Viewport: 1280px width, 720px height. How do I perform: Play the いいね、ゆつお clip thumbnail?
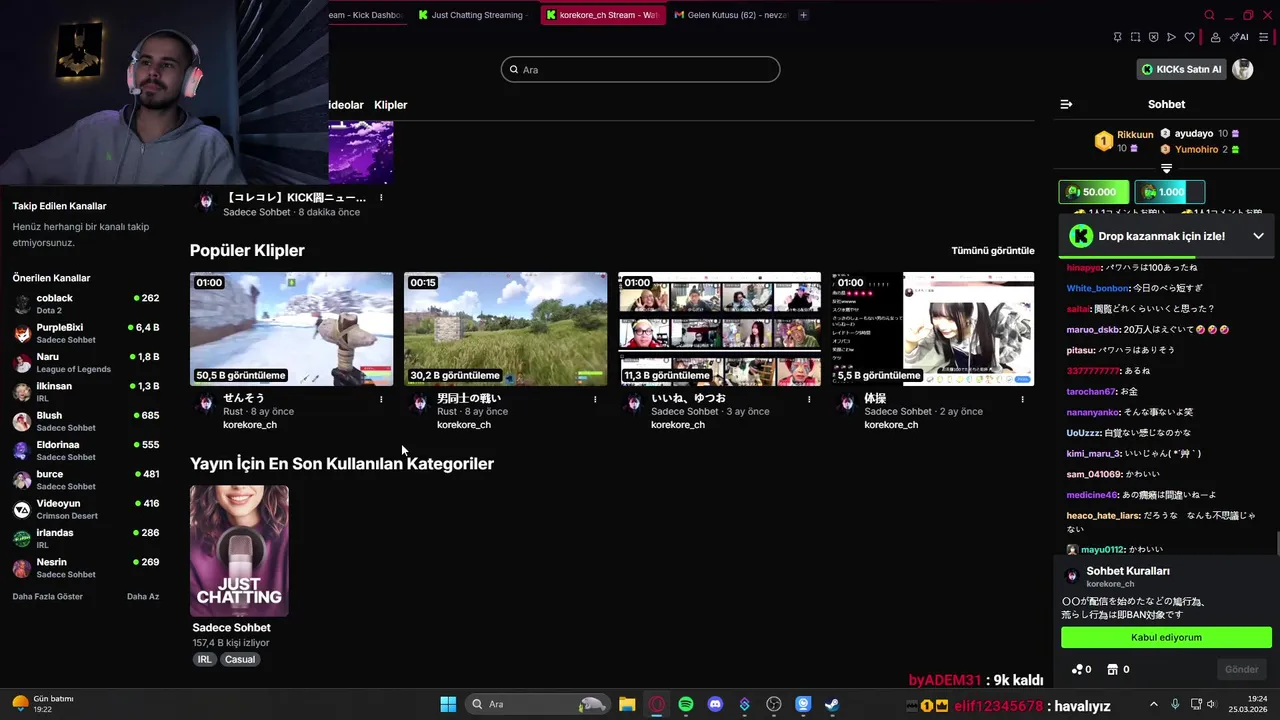click(x=719, y=329)
